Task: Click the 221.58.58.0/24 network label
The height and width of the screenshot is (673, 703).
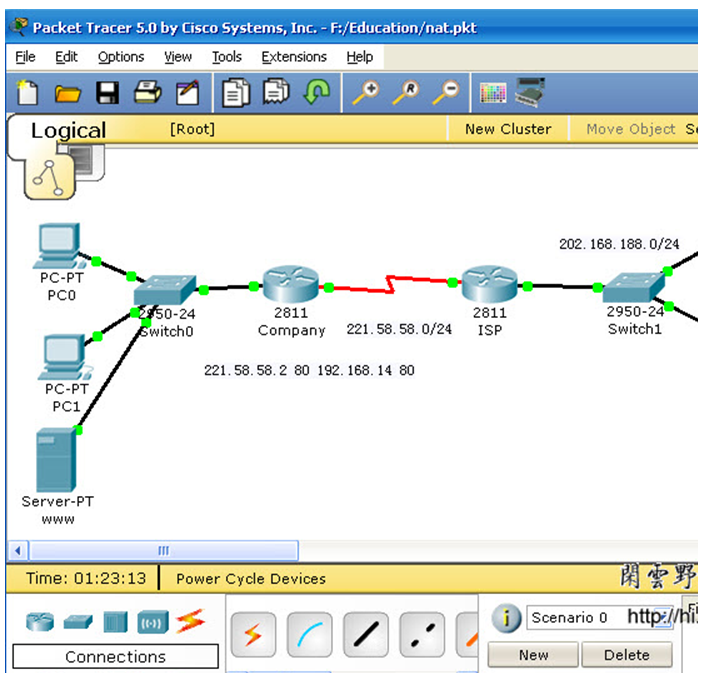Action: click(399, 329)
